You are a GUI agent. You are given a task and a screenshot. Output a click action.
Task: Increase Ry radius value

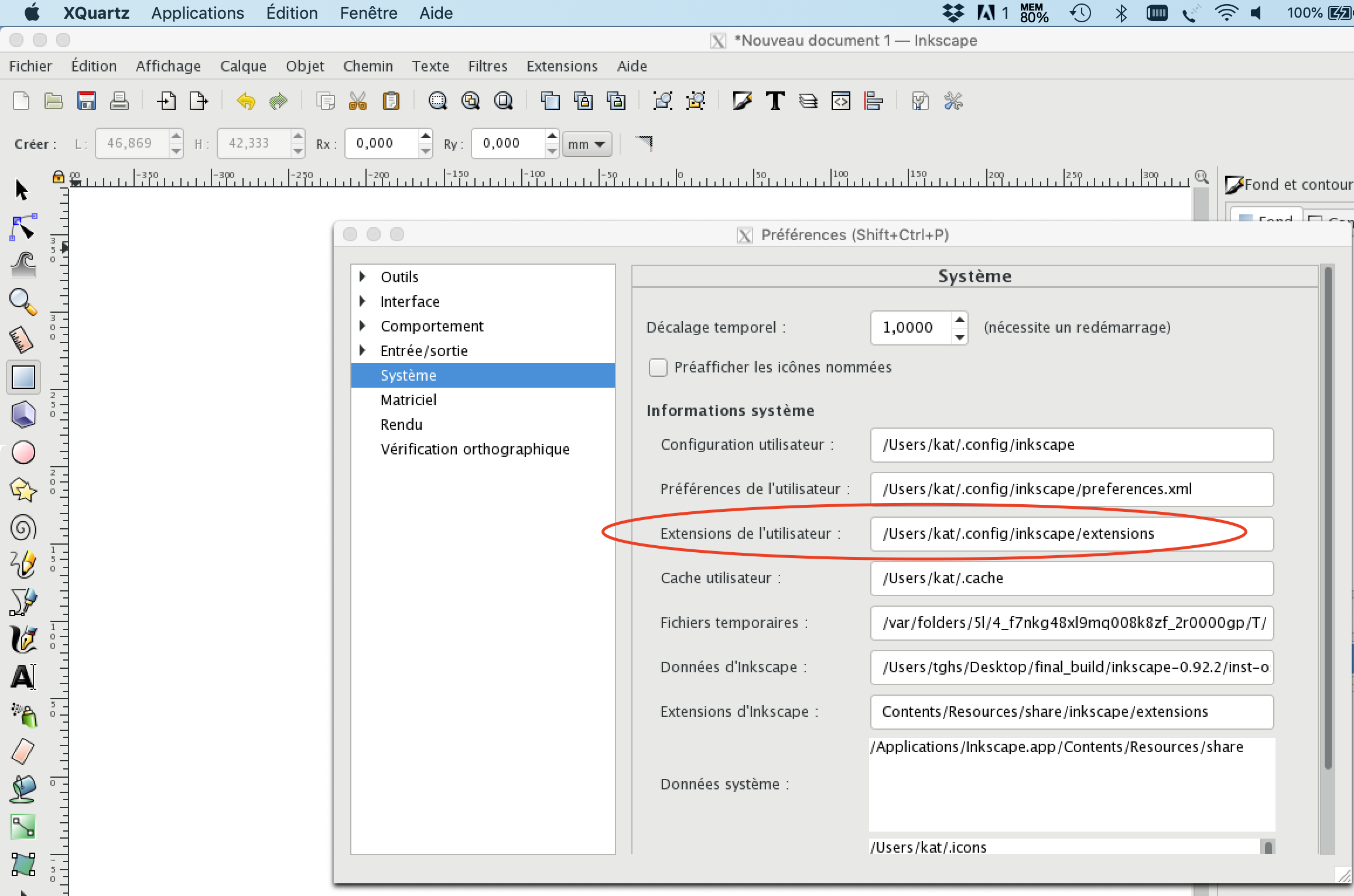coord(552,136)
